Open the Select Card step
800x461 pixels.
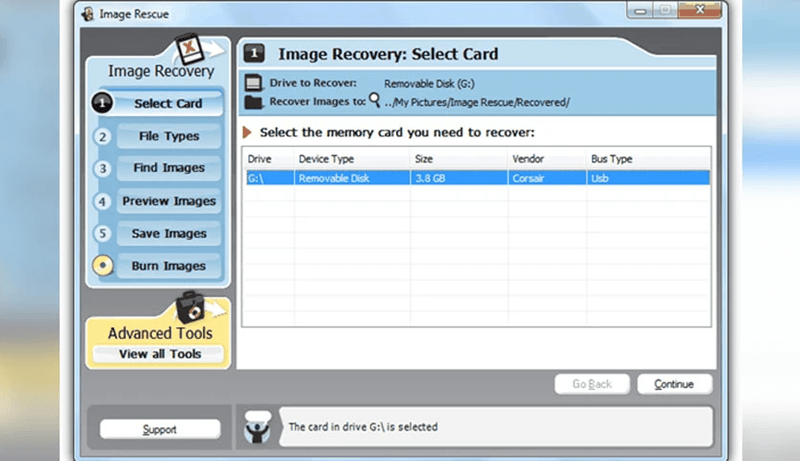tap(168, 104)
